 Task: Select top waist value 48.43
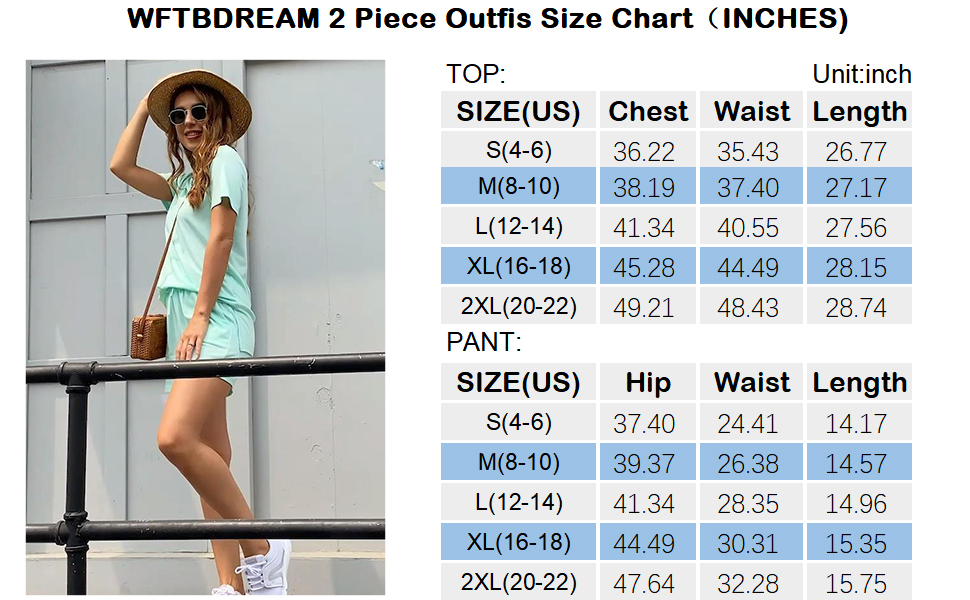[748, 308]
